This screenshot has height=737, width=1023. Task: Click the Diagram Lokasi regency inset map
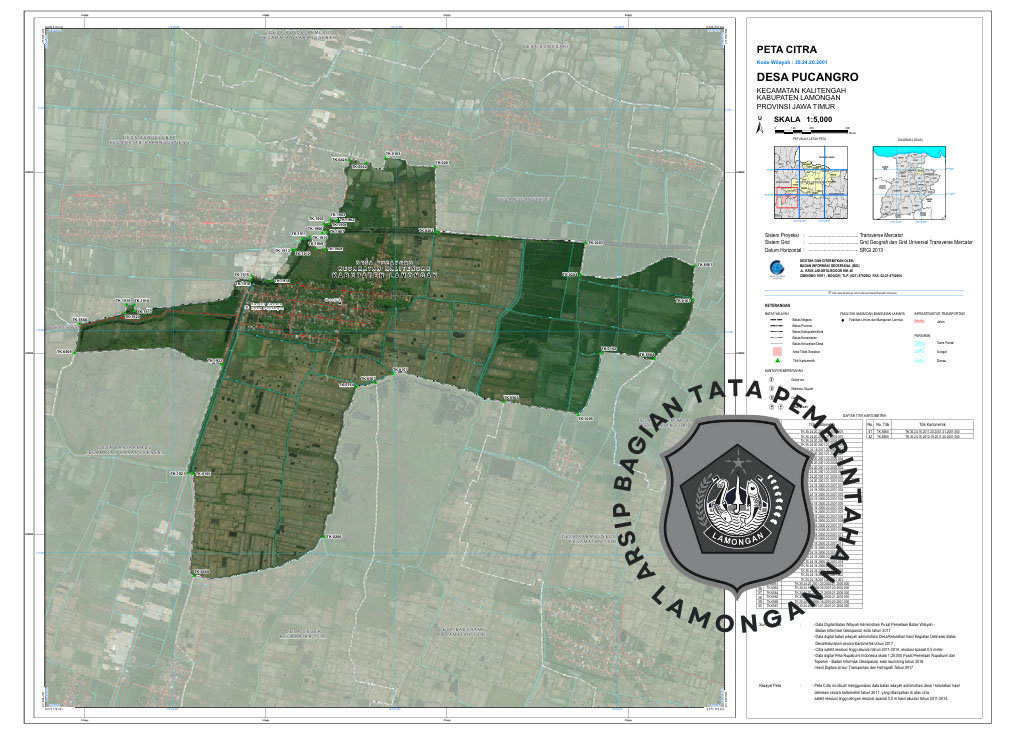(x=910, y=182)
